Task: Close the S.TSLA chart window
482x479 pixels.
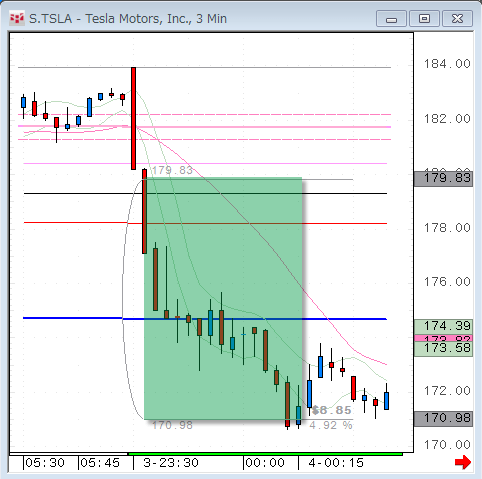Action: coord(457,19)
